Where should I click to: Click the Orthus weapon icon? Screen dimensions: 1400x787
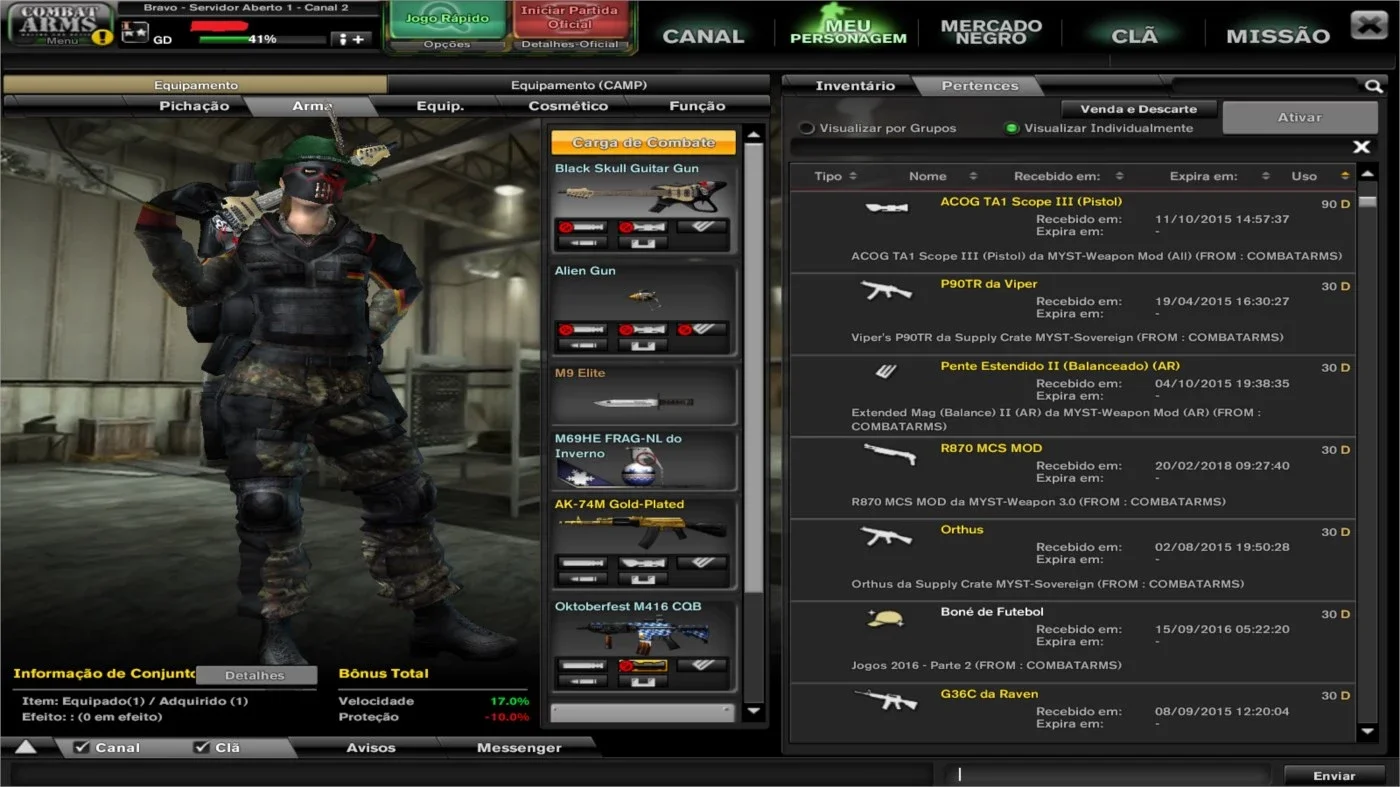pos(886,536)
